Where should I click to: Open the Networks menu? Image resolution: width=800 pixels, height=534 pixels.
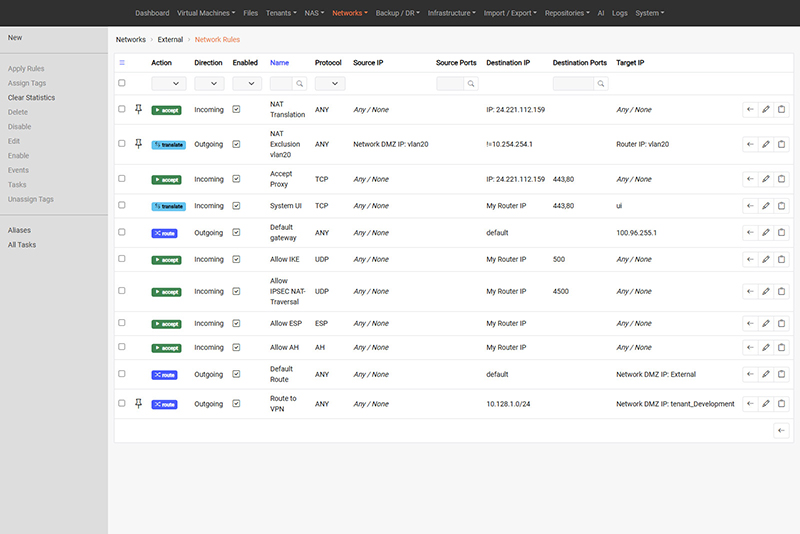[350, 13]
